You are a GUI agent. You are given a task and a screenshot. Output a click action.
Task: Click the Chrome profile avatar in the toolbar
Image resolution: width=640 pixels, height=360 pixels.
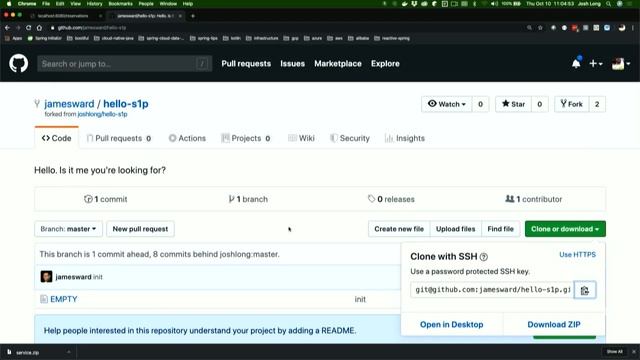[622, 28]
